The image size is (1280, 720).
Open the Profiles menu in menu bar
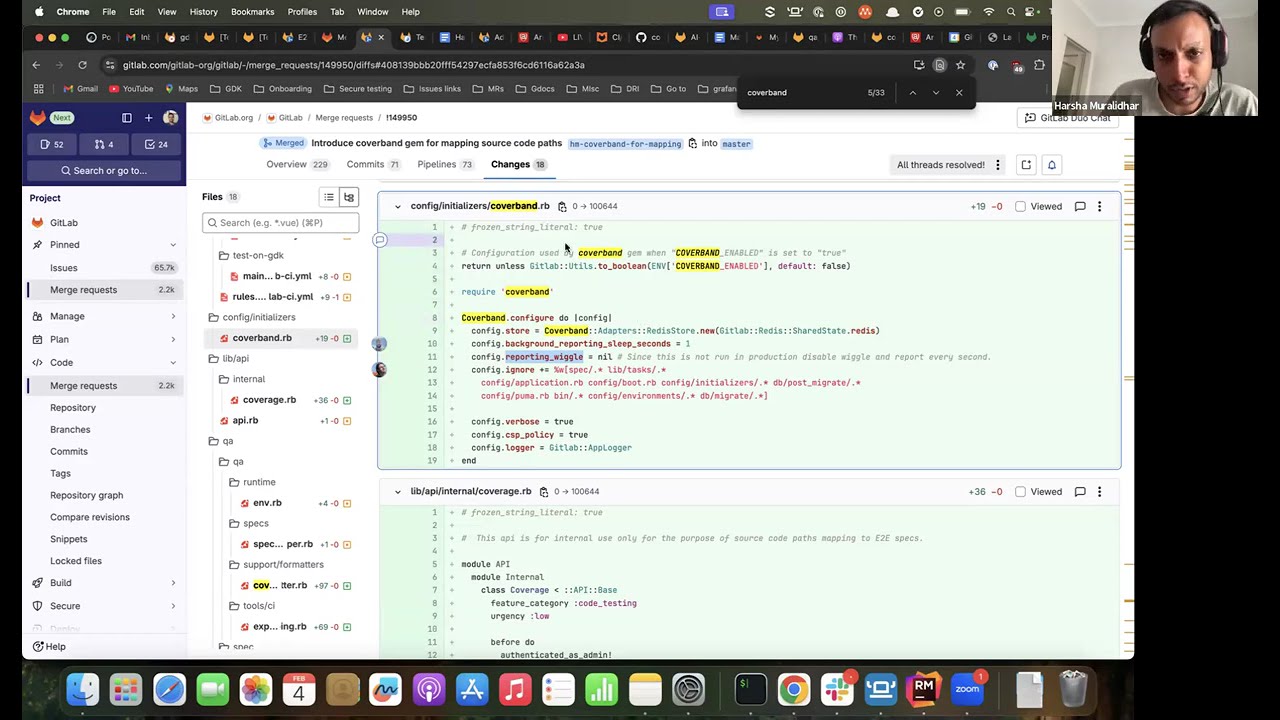pyautogui.click(x=302, y=12)
